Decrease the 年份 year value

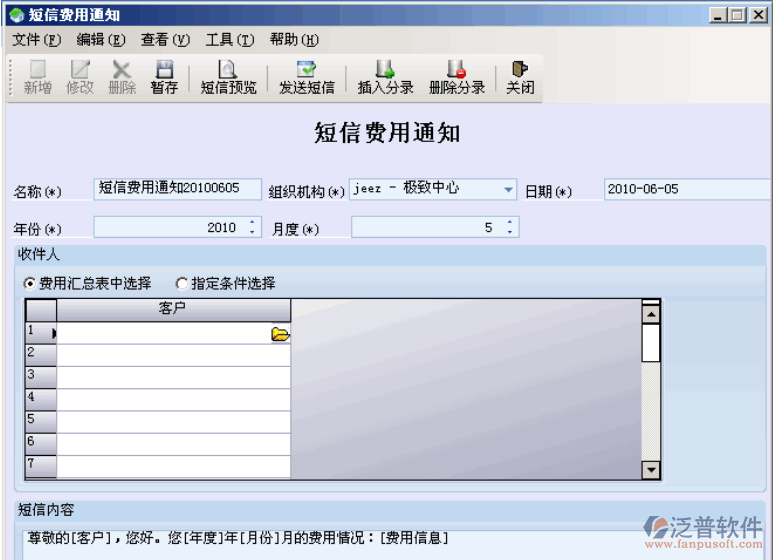pos(252,232)
